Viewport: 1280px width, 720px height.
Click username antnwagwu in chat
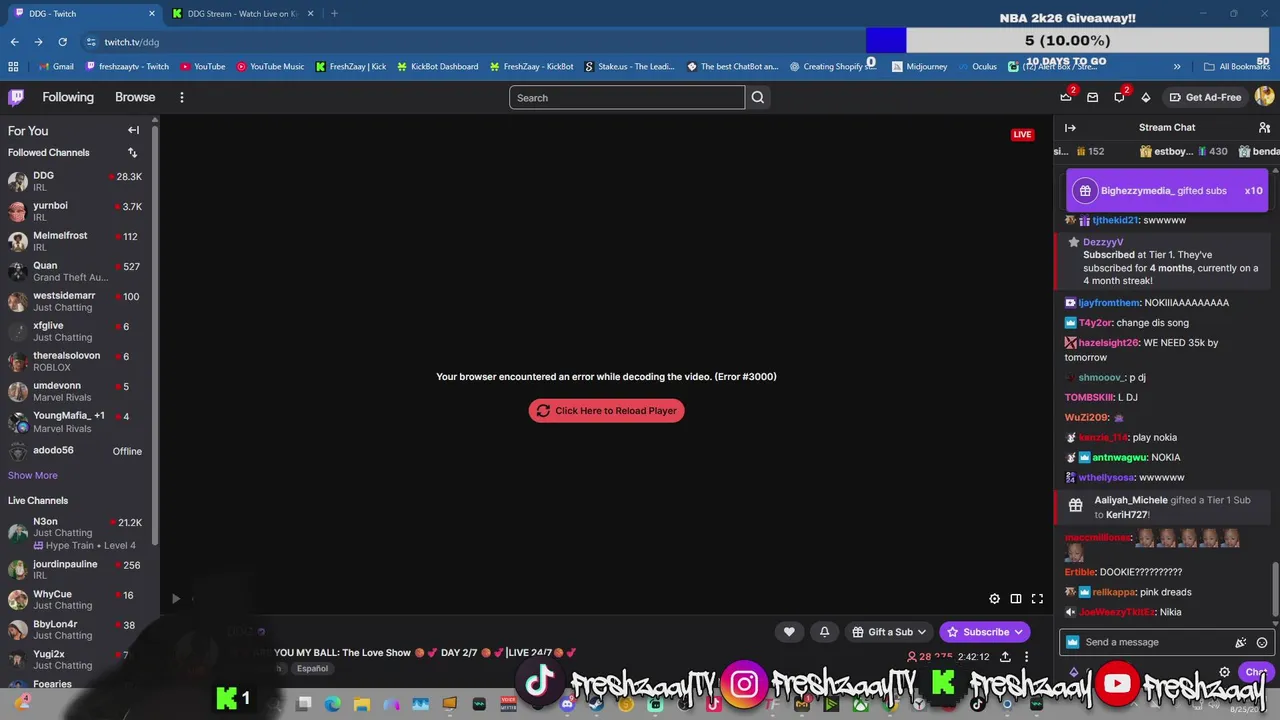click(1119, 457)
